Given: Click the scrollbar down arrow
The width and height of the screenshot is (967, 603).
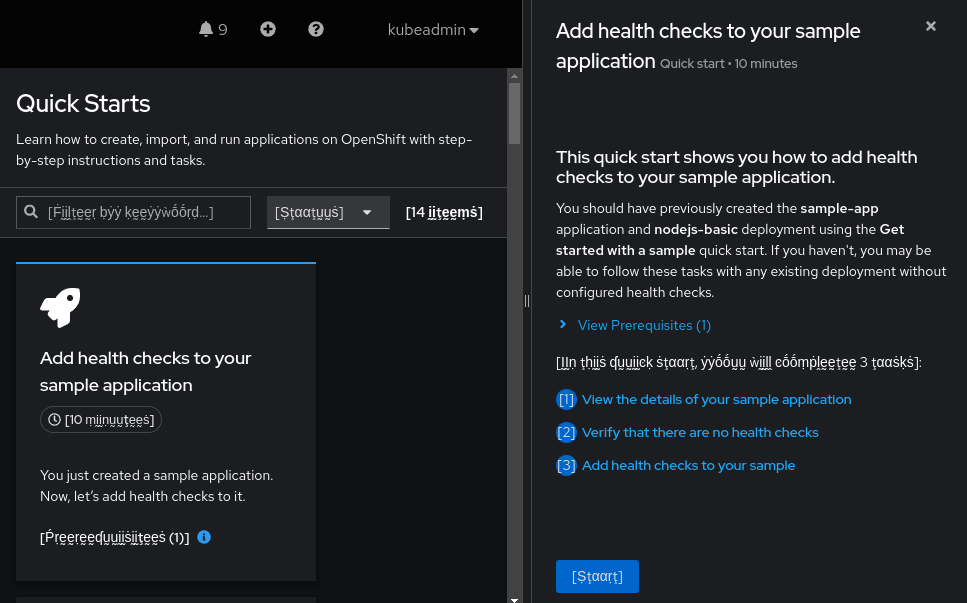Looking at the screenshot, I should [514, 599].
